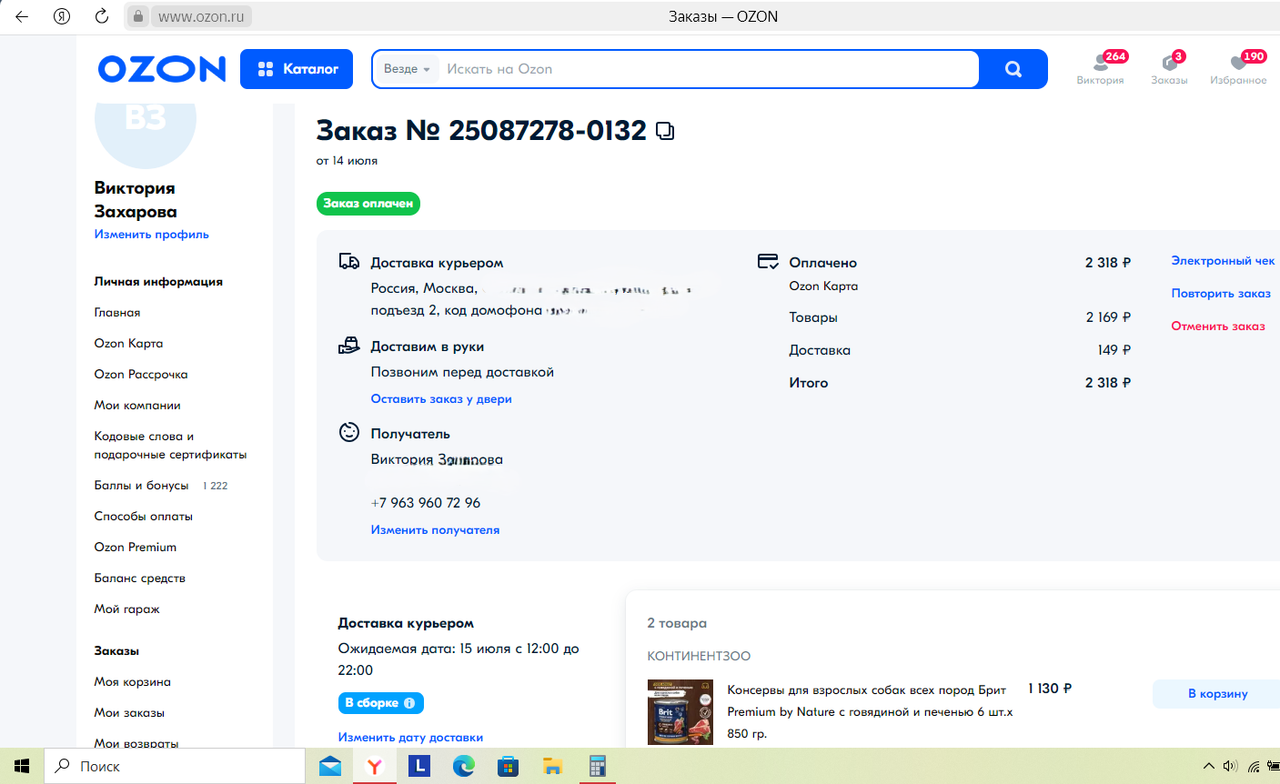The height and width of the screenshot is (784, 1280).
Task: Expand the Везде search scope dropdown
Action: 407,69
